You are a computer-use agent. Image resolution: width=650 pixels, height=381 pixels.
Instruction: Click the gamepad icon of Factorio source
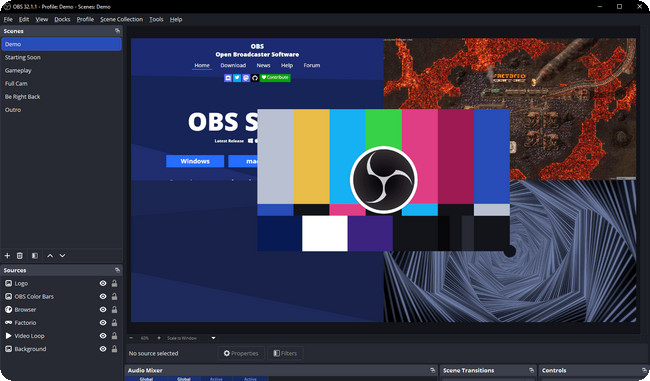[8, 323]
